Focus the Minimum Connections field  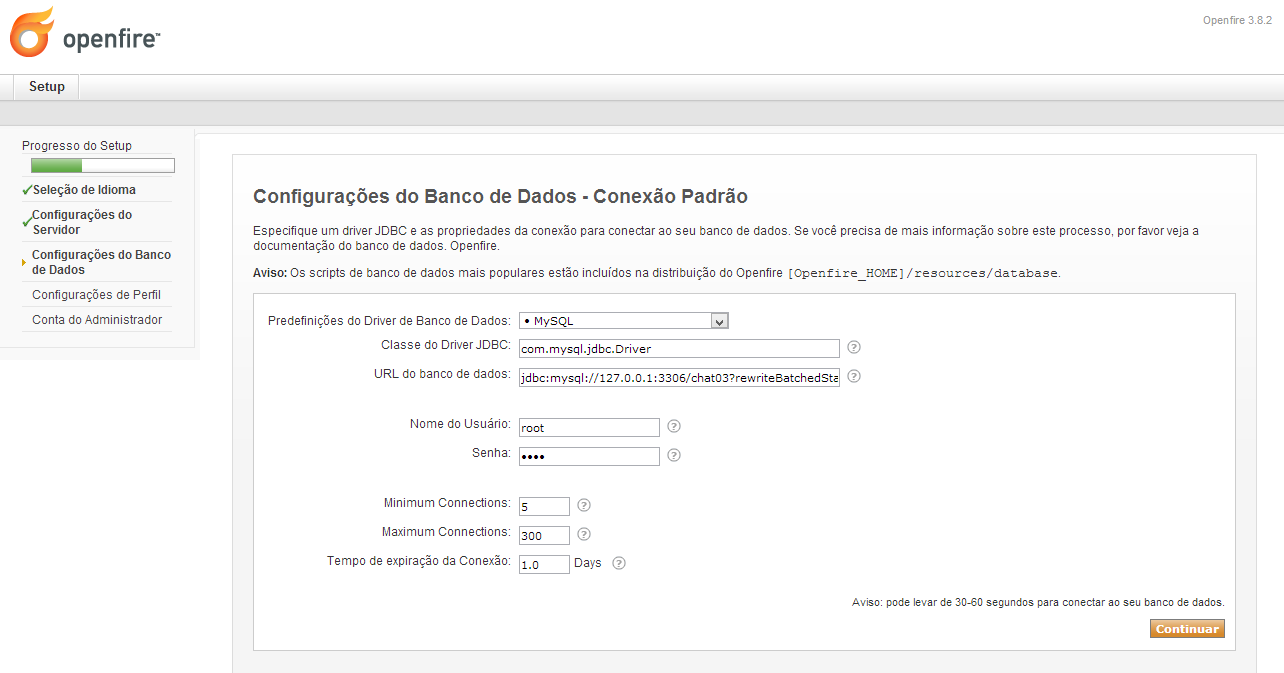tap(544, 506)
